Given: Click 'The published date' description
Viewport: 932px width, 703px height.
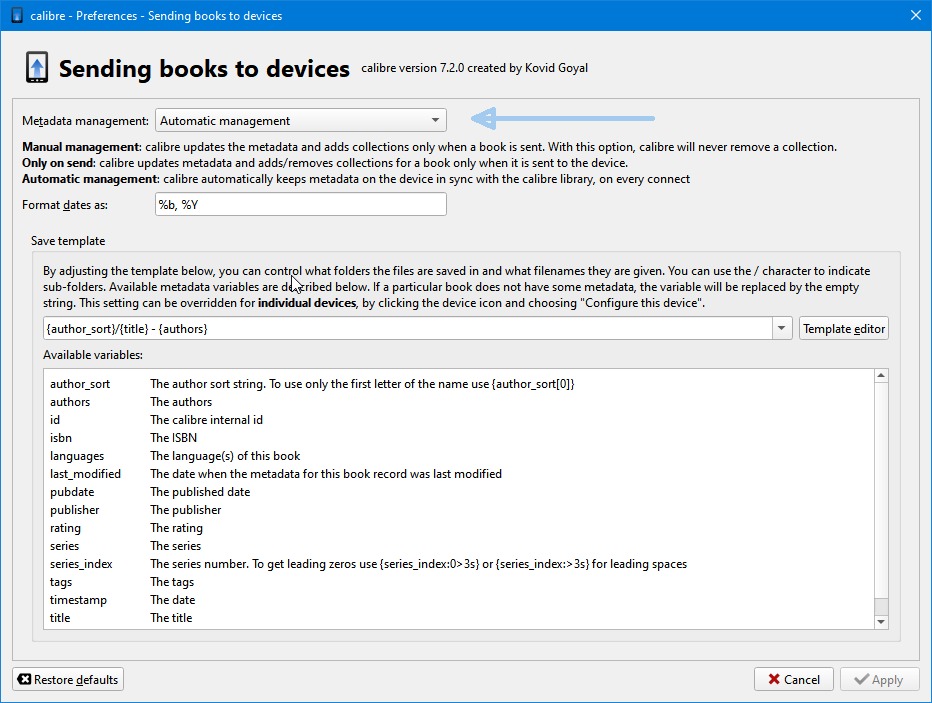Looking at the screenshot, I should coord(200,492).
